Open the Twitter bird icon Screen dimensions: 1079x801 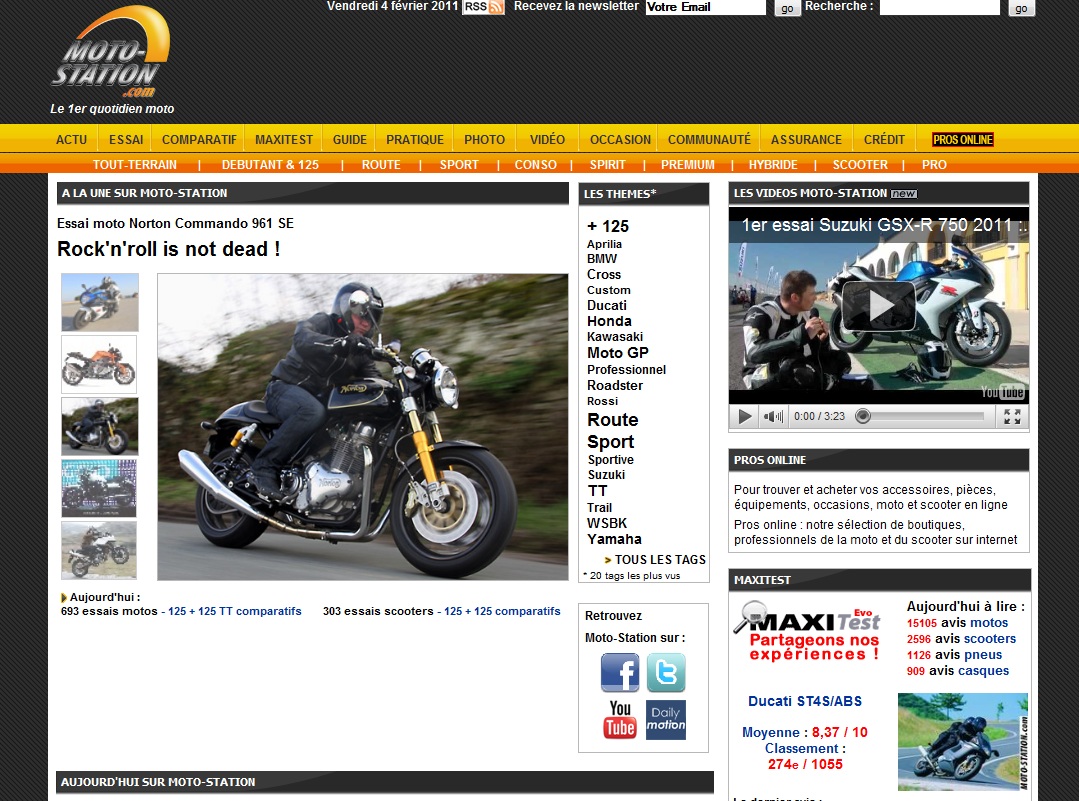pyautogui.click(x=666, y=673)
